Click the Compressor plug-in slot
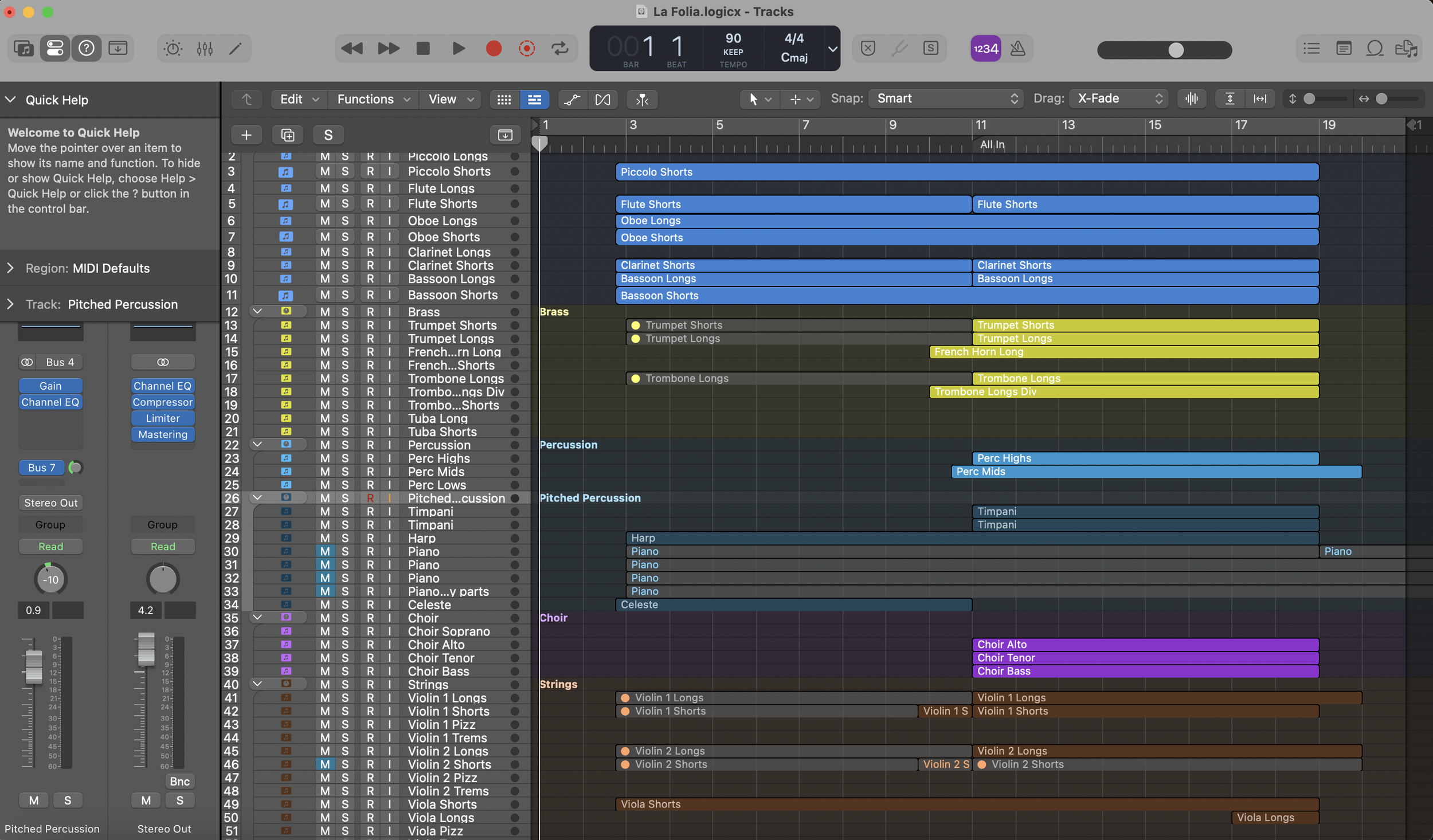This screenshot has width=1433, height=840. pyautogui.click(x=163, y=402)
